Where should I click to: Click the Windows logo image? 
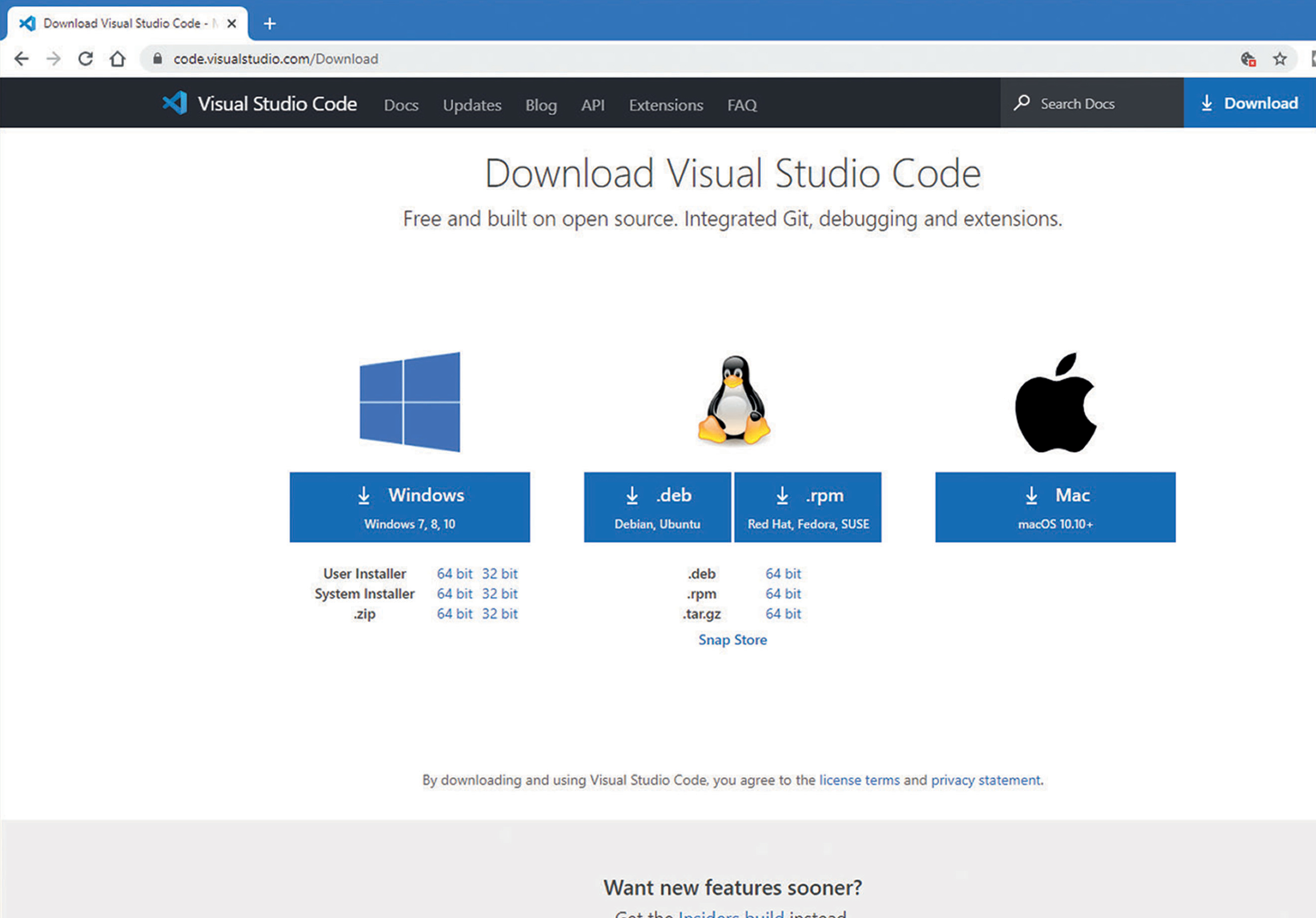click(x=410, y=402)
